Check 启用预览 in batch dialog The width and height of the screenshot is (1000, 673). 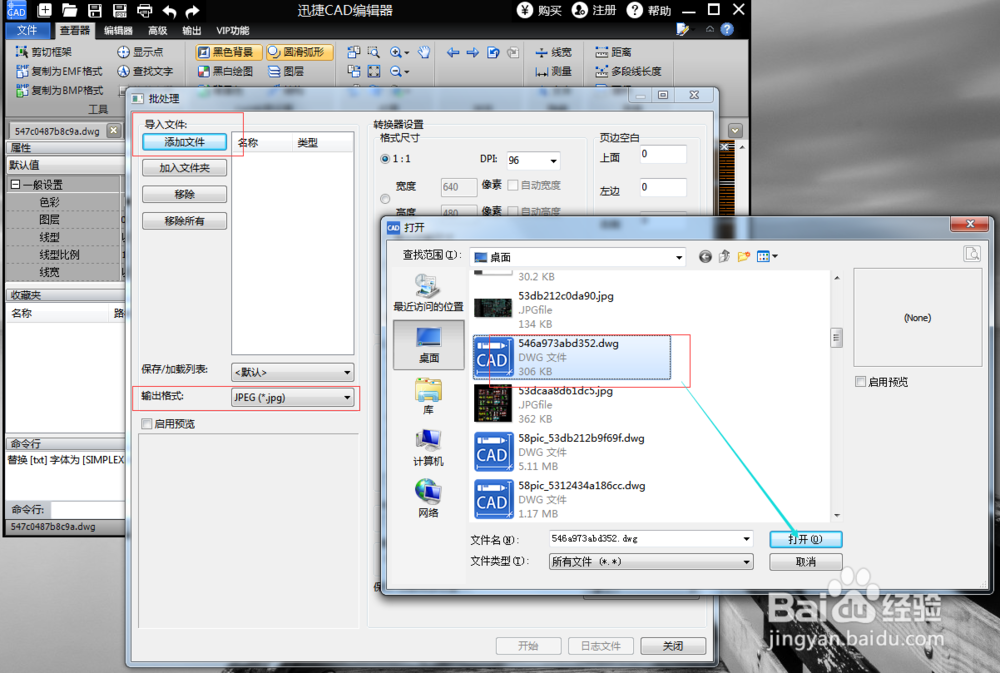[147, 424]
